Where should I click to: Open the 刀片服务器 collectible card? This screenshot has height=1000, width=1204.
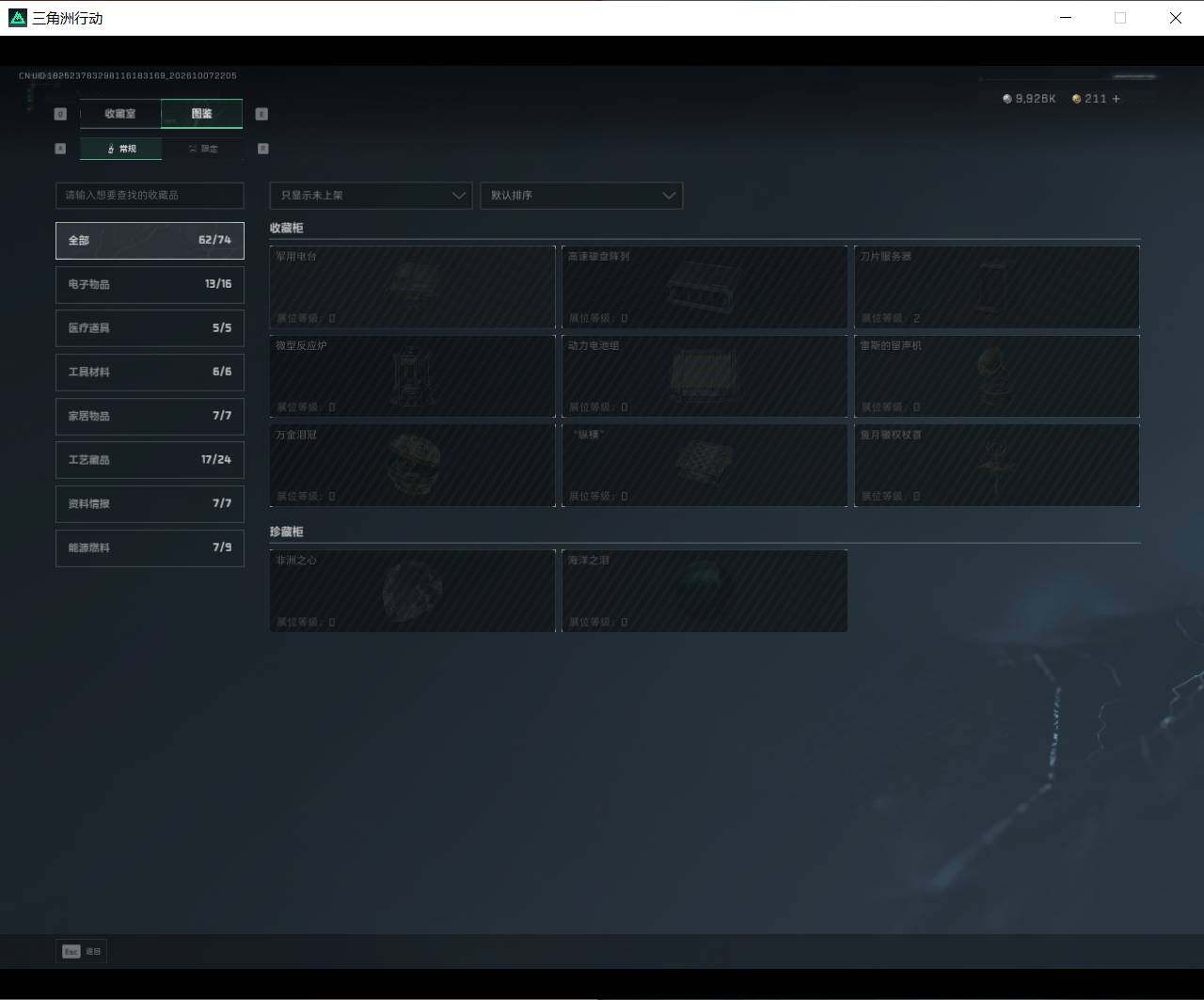tap(997, 287)
